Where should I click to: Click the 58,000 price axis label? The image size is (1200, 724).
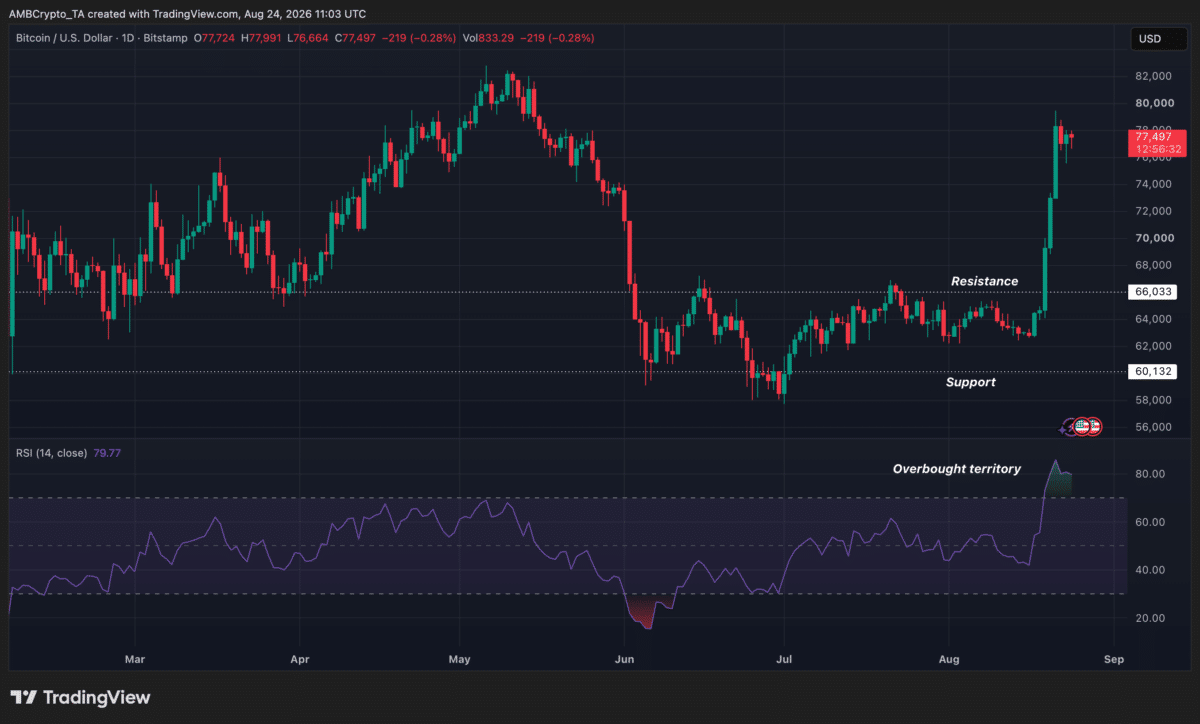[x=1154, y=400]
